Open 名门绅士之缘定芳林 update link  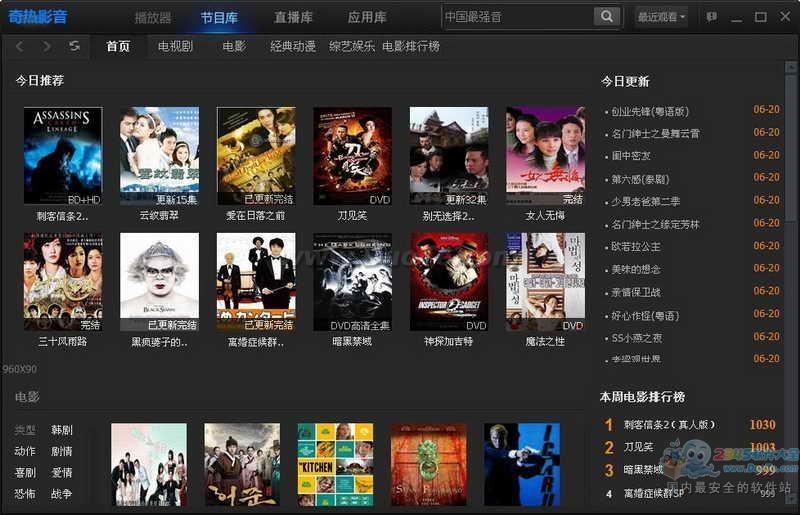pyautogui.click(x=656, y=225)
